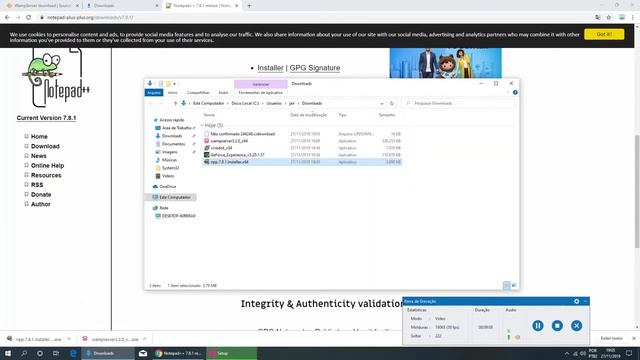Sort by Data de modificação column
Image resolution: width=640 pixels, height=360 pixels.
click(x=309, y=115)
